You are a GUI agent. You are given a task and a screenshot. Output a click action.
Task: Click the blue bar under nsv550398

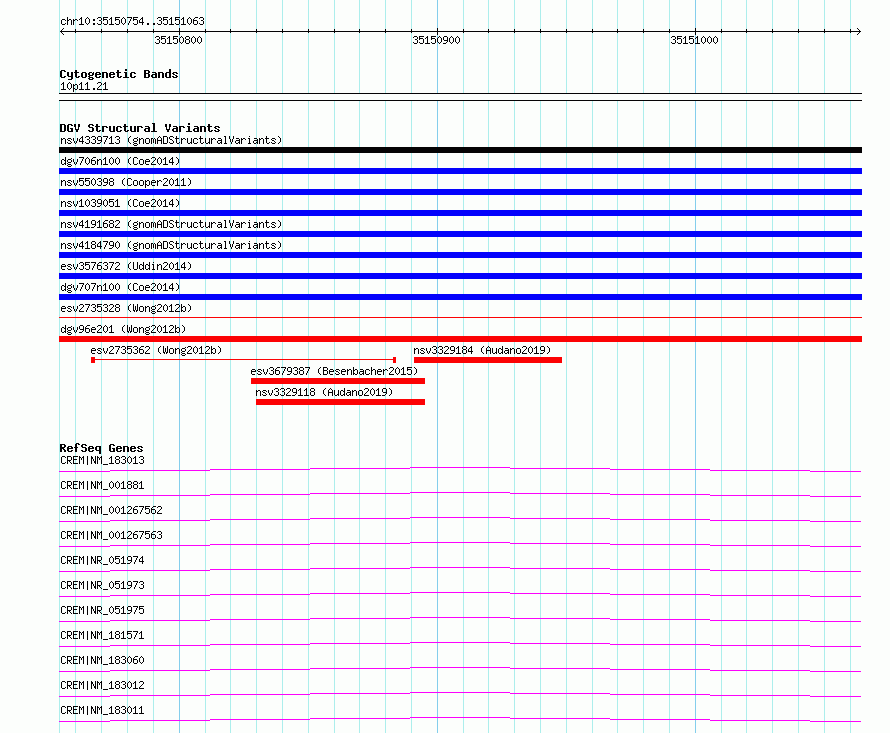[x=460, y=192]
